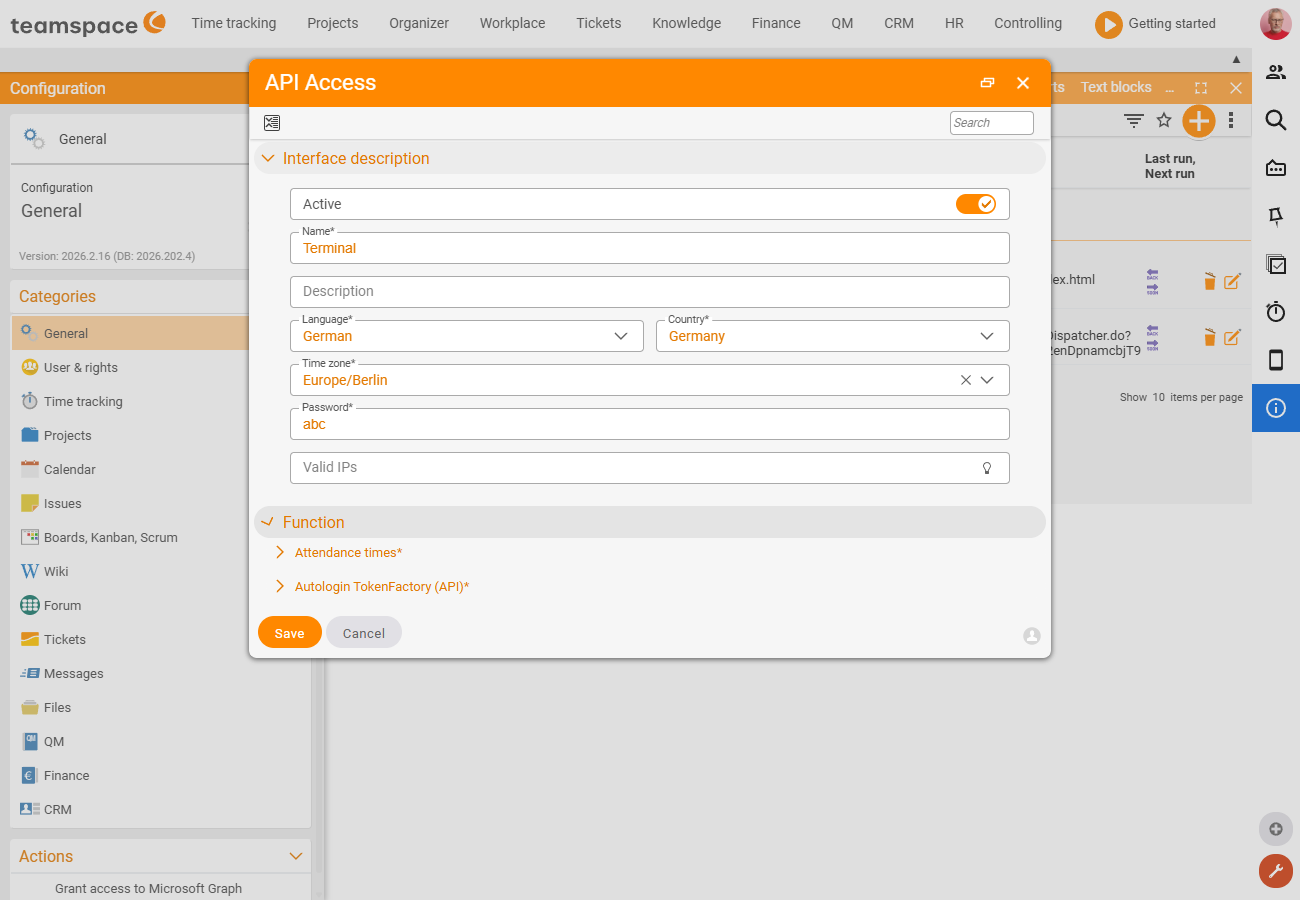Click the restore-window icon of API Access dialog

click(x=987, y=83)
